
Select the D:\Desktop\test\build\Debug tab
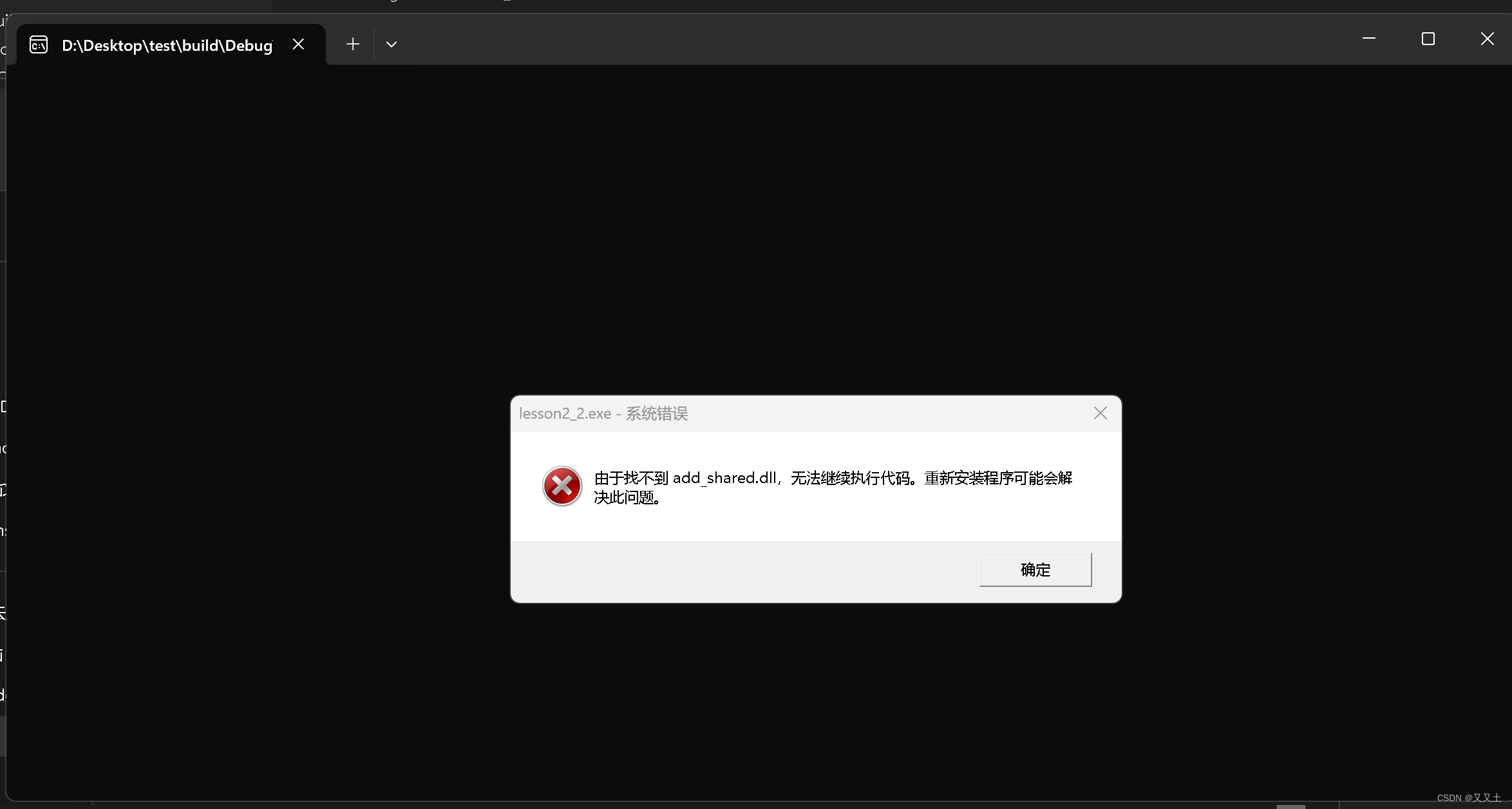pos(167,45)
